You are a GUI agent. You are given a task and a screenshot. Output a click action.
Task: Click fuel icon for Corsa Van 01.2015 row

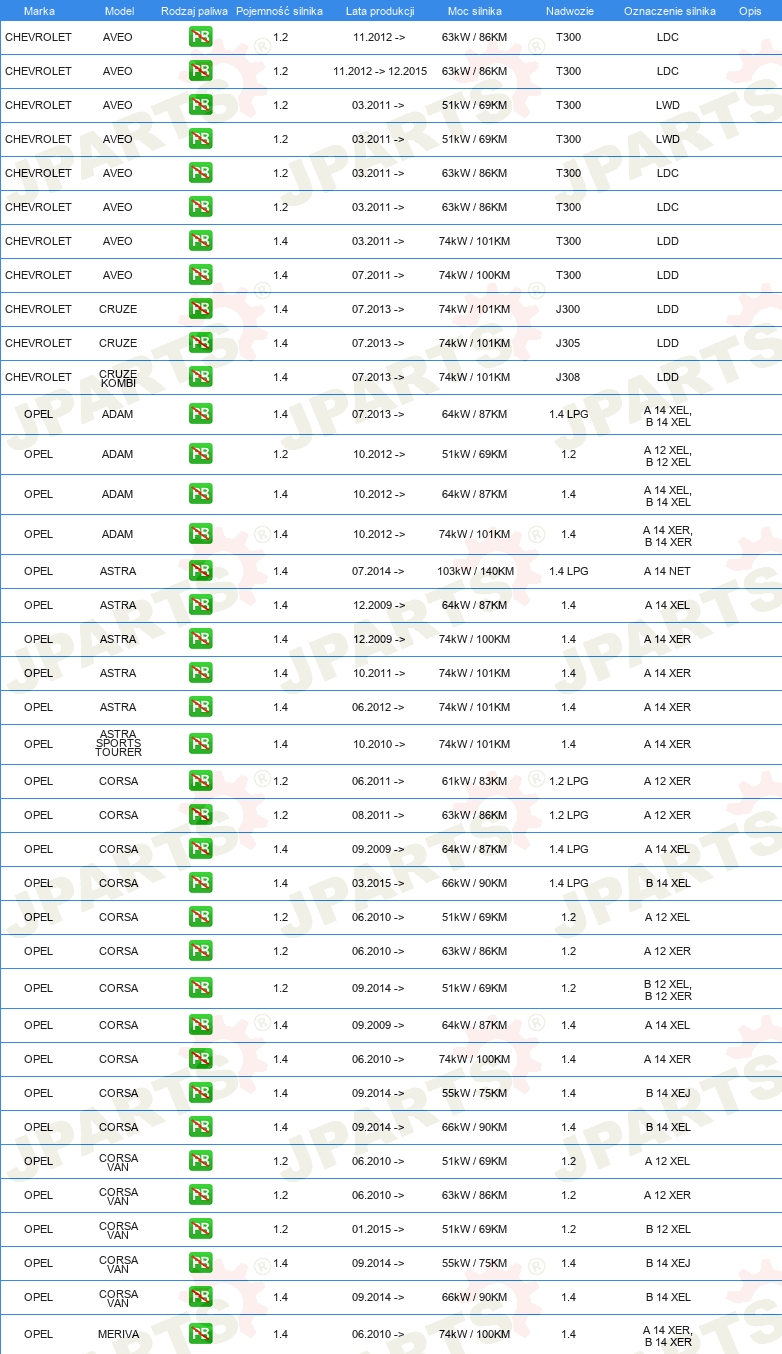tap(201, 1229)
